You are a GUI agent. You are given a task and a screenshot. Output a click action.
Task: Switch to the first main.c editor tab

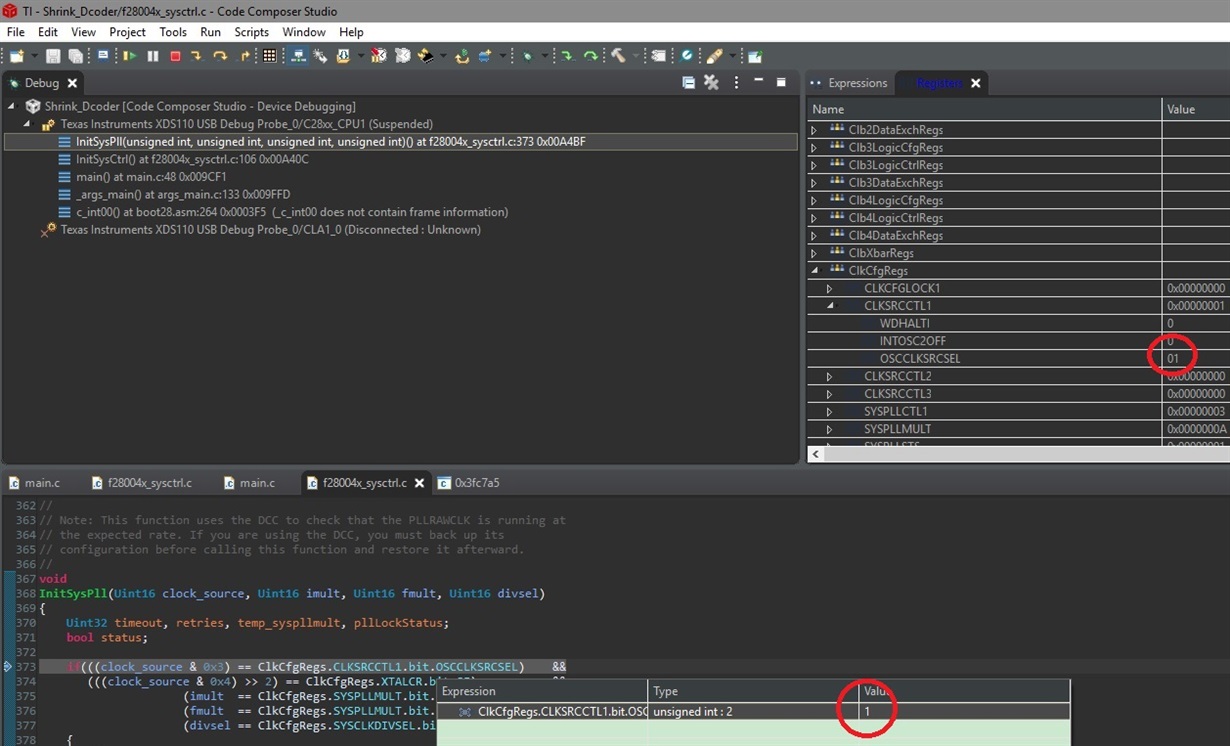(34, 483)
